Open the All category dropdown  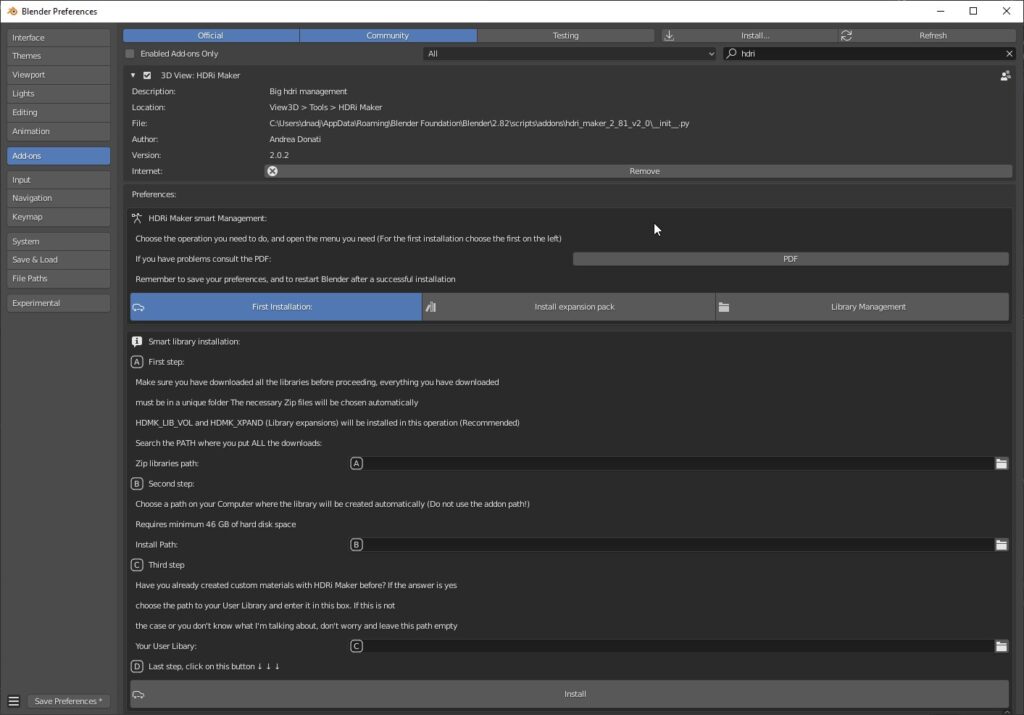(x=570, y=54)
